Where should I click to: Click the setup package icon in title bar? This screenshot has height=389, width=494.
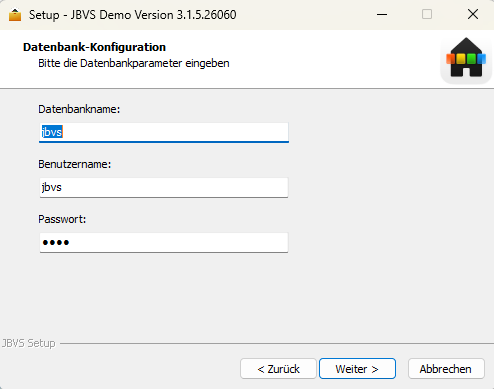click(x=15, y=15)
